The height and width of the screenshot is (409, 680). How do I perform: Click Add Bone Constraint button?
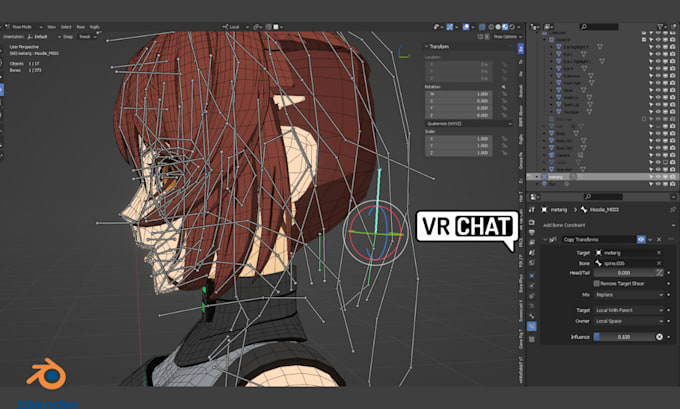pos(608,225)
